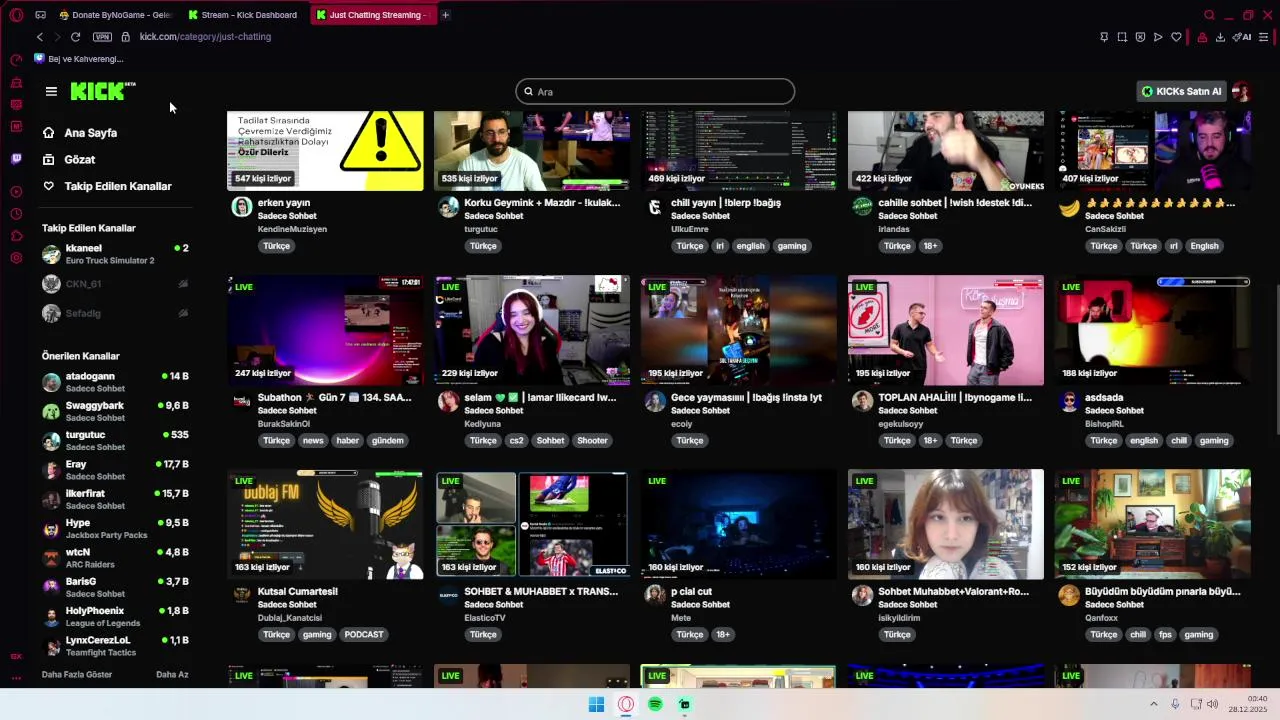Collapse list with Daha Az

172,675
